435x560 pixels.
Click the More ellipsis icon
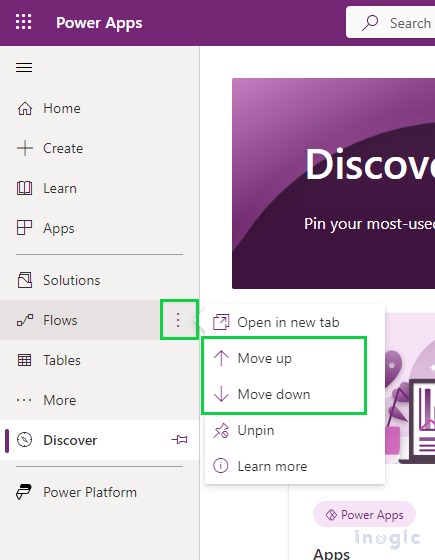pos(24,400)
